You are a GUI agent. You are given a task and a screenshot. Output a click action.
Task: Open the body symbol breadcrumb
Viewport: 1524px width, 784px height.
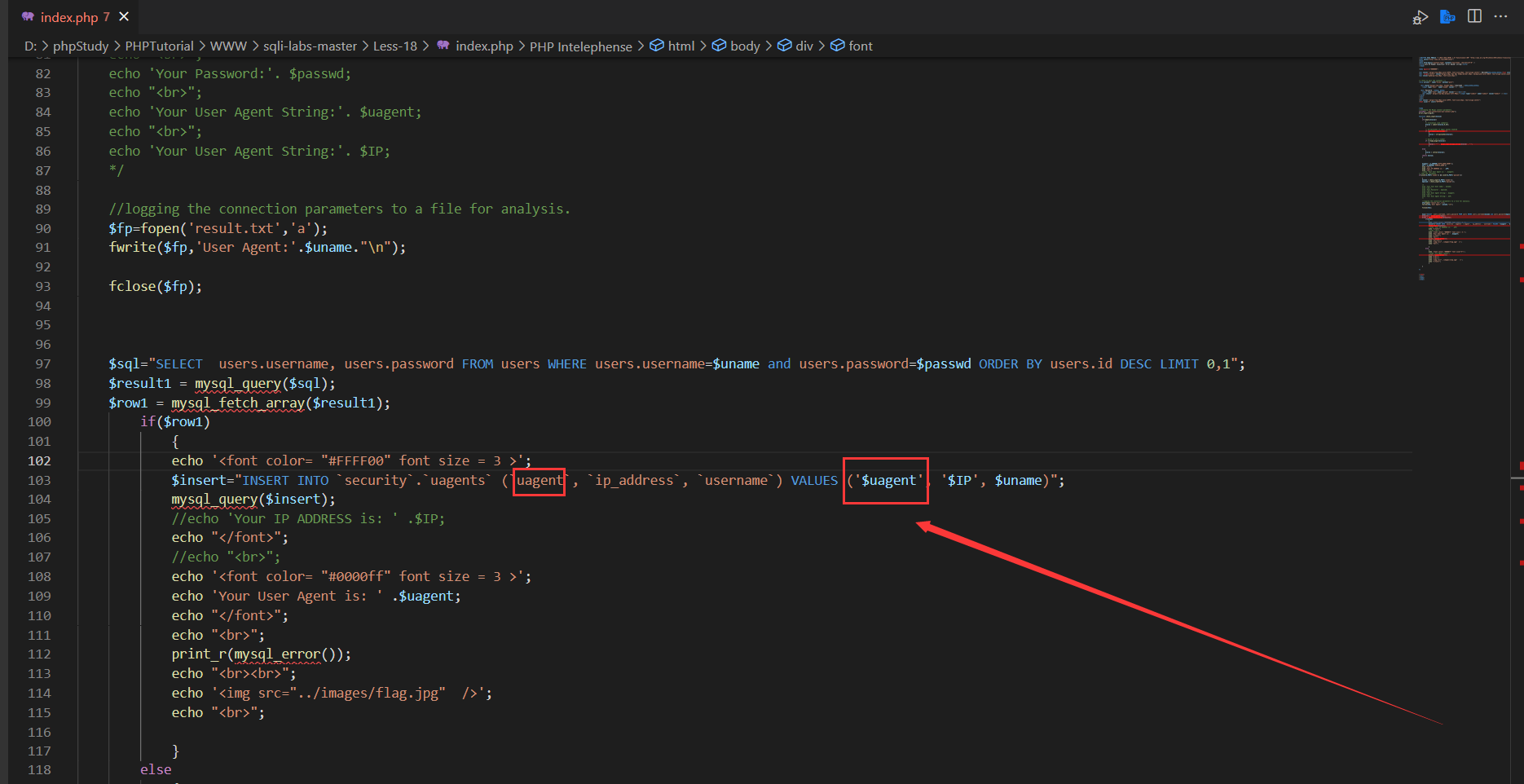point(736,46)
